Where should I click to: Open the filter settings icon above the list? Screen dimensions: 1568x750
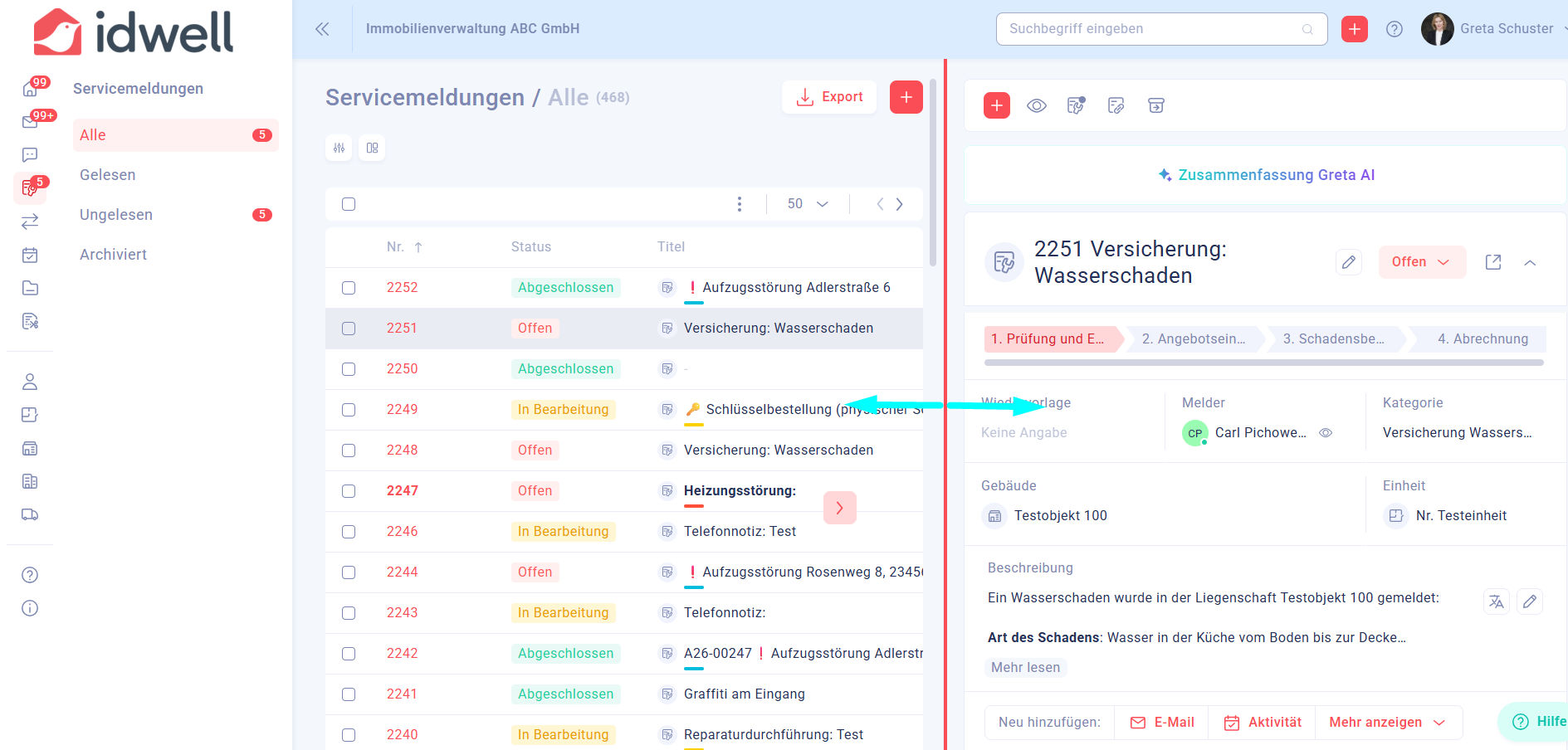(339, 148)
